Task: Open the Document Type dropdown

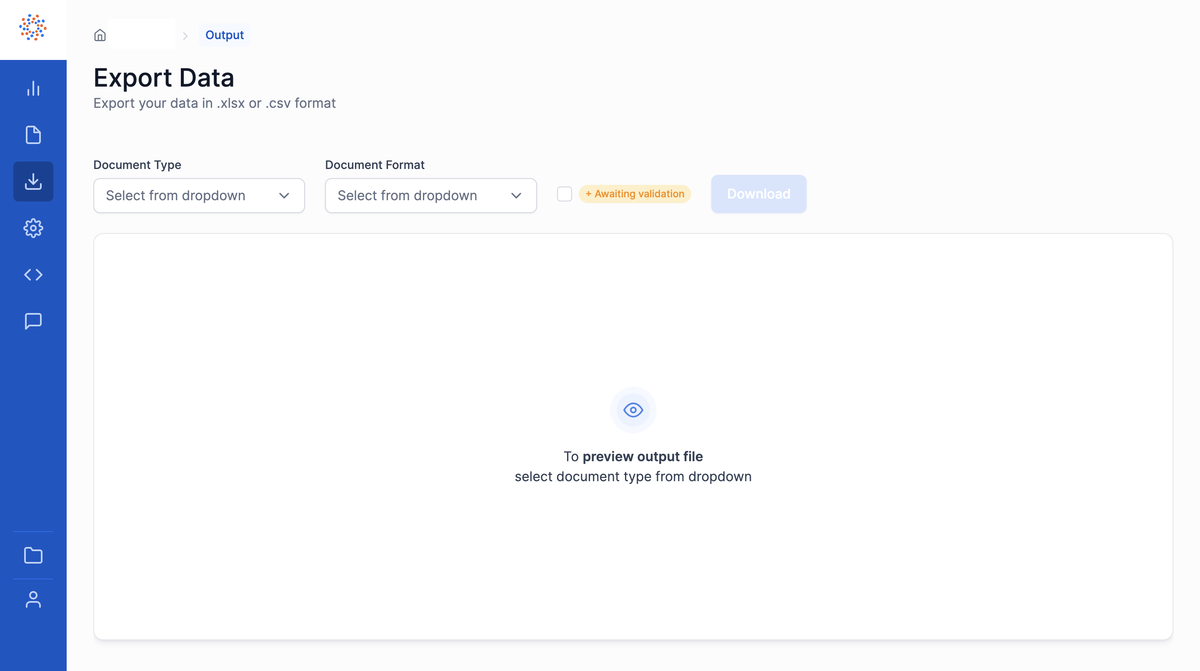Action: point(198,196)
